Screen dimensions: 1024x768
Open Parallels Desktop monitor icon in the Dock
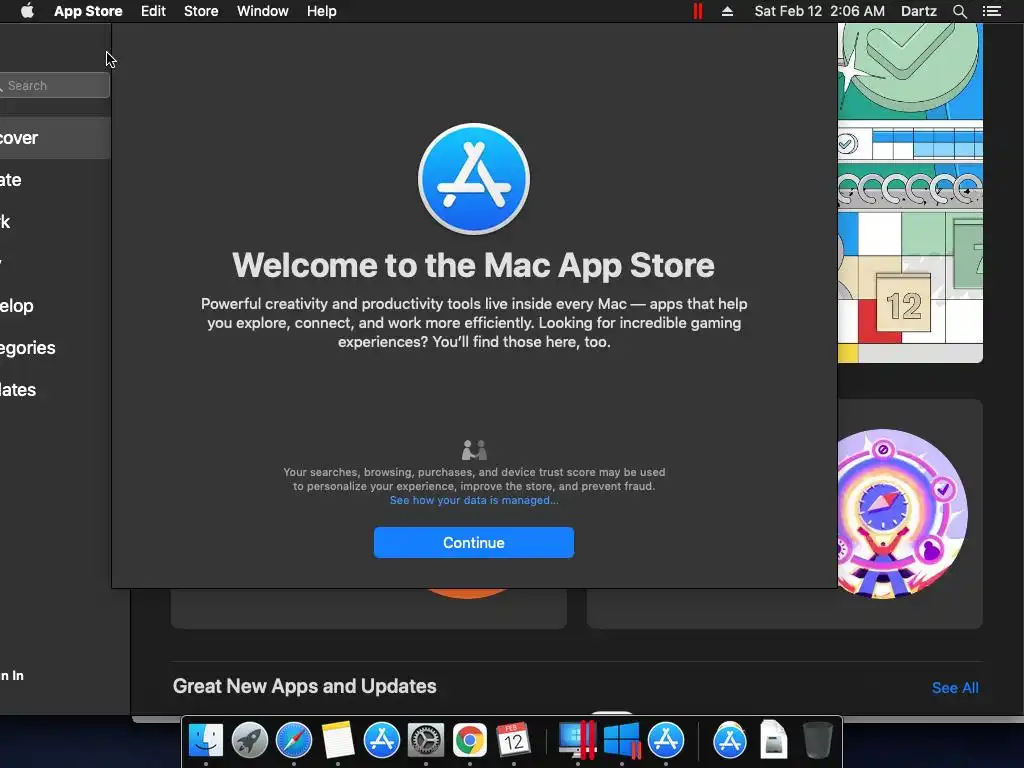pos(577,741)
